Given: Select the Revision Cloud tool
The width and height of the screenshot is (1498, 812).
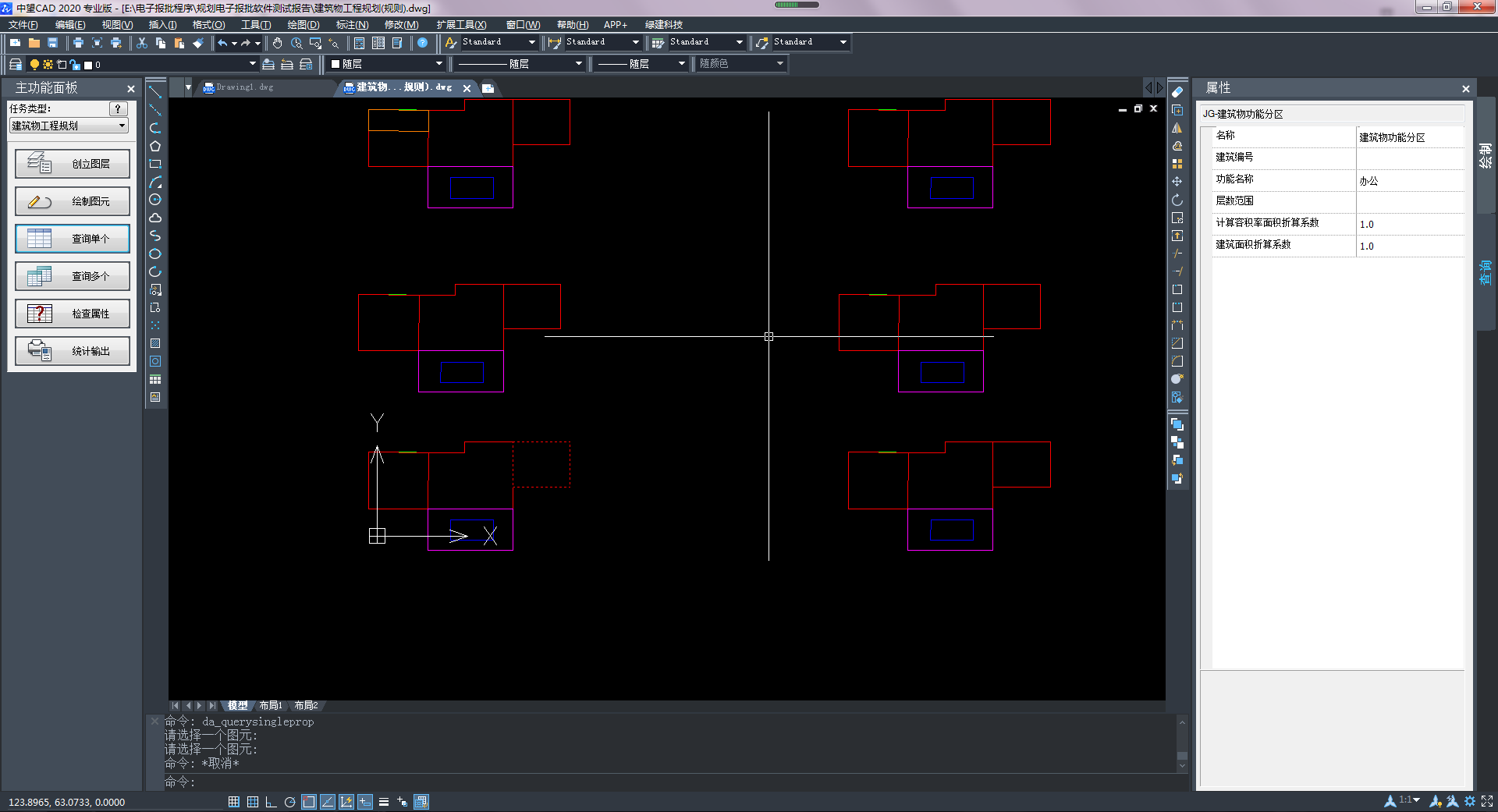Looking at the screenshot, I should 155,218.
